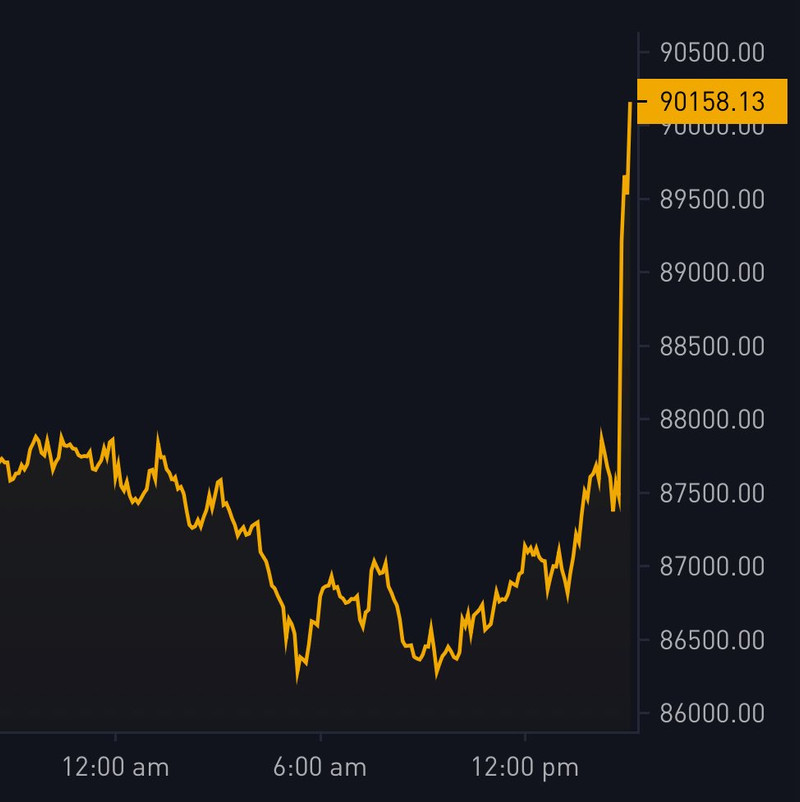Select the 88500.00 price level label

coord(711,346)
